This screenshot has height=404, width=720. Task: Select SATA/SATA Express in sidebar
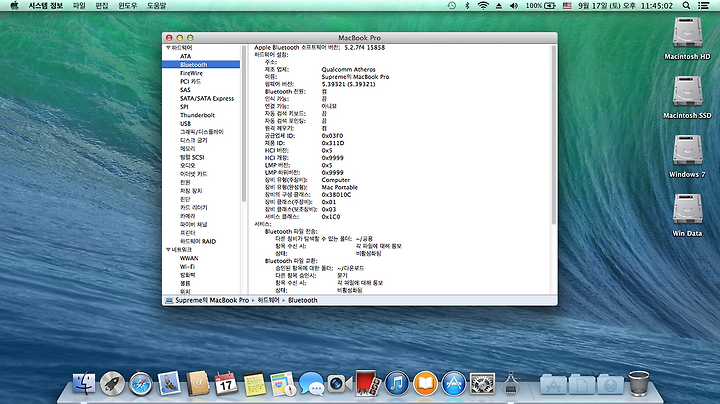coord(207,98)
